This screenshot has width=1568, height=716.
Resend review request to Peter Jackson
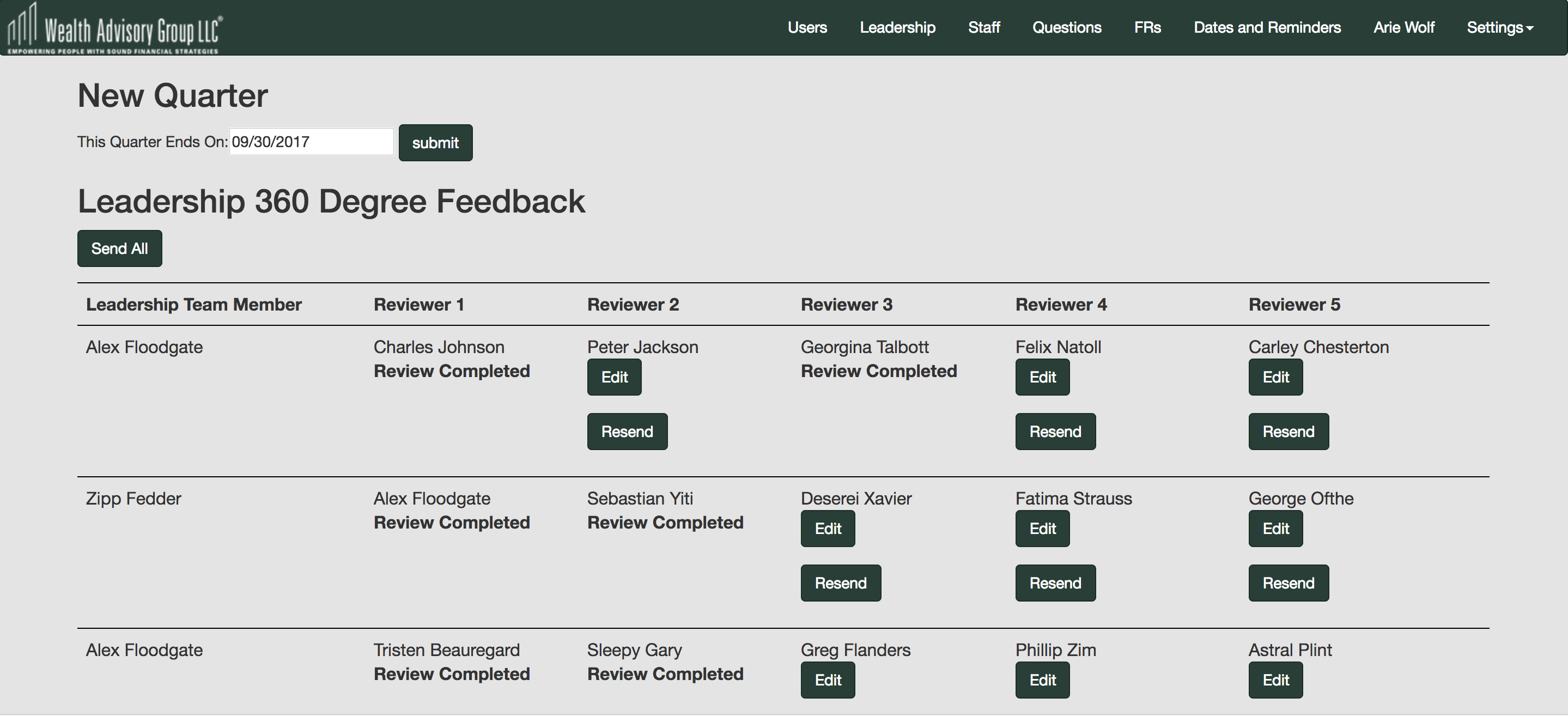[627, 432]
